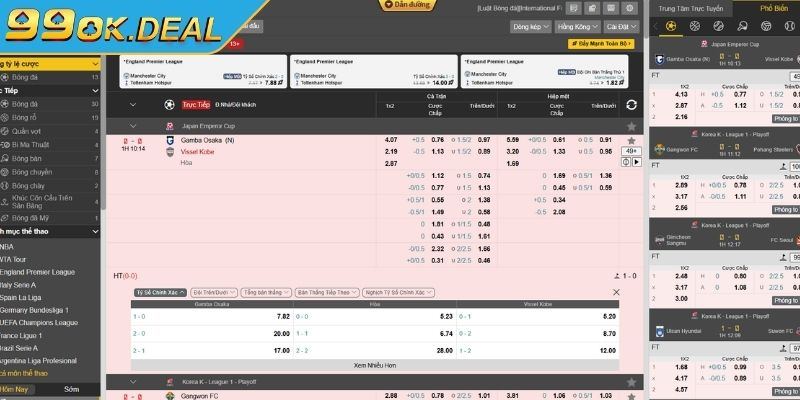Click the soccer ball icon beside Trực Tiếp
This screenshot has width=800, height=400.
click(x=168, y=104)
